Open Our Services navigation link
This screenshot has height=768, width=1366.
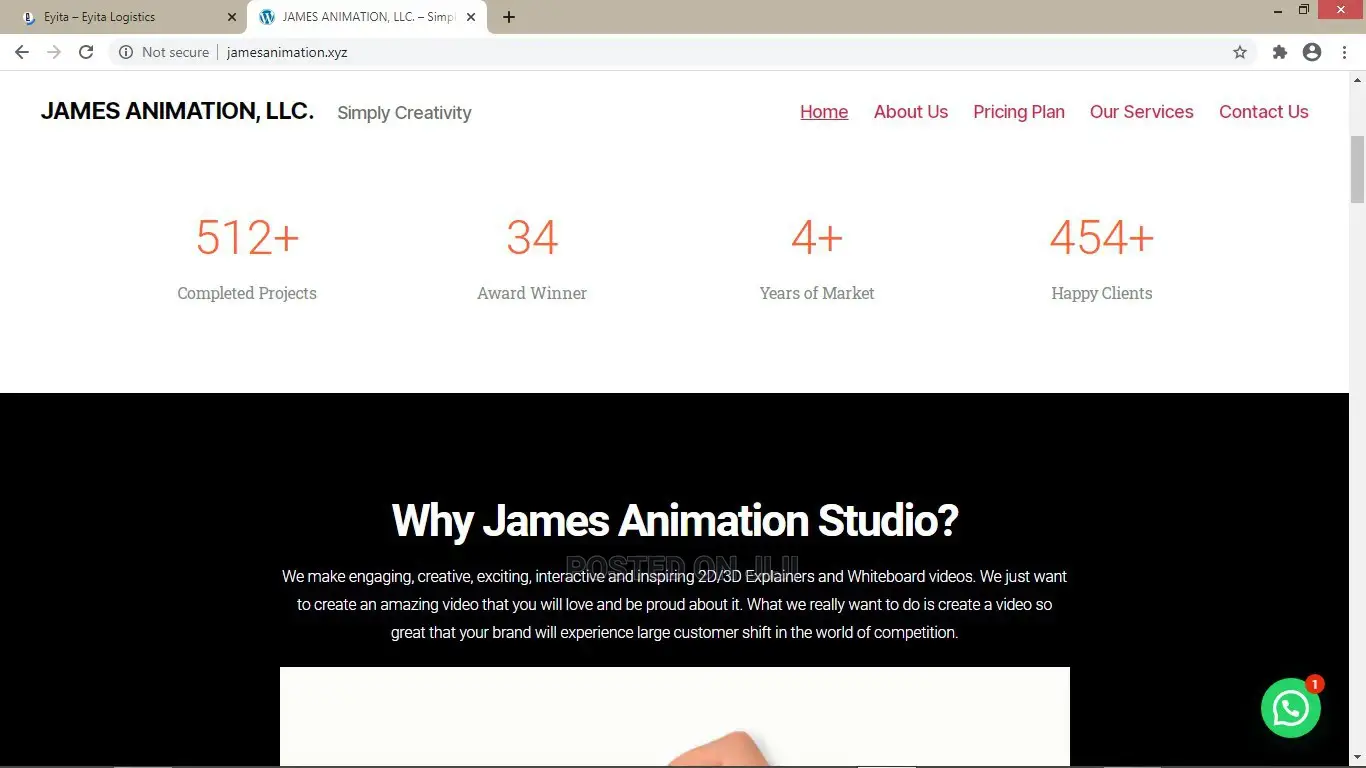tap(1142, 112)
